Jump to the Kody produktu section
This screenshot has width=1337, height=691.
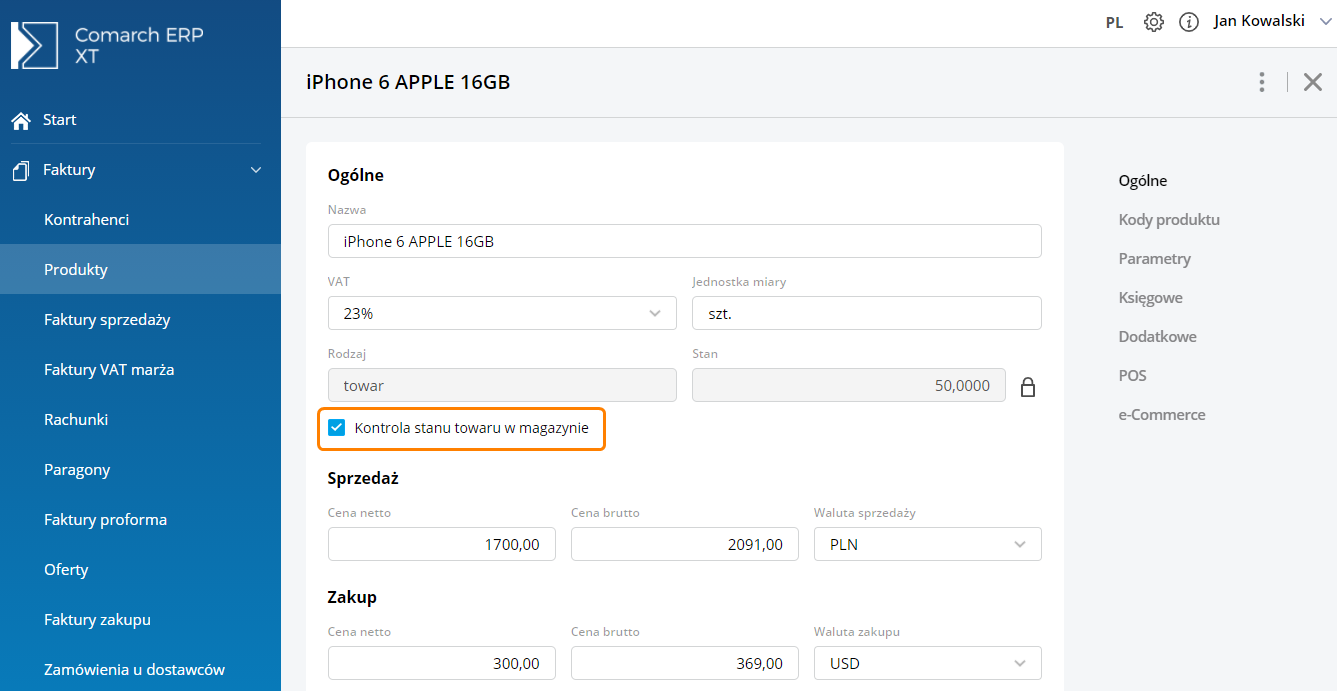tap(1169, 220)
